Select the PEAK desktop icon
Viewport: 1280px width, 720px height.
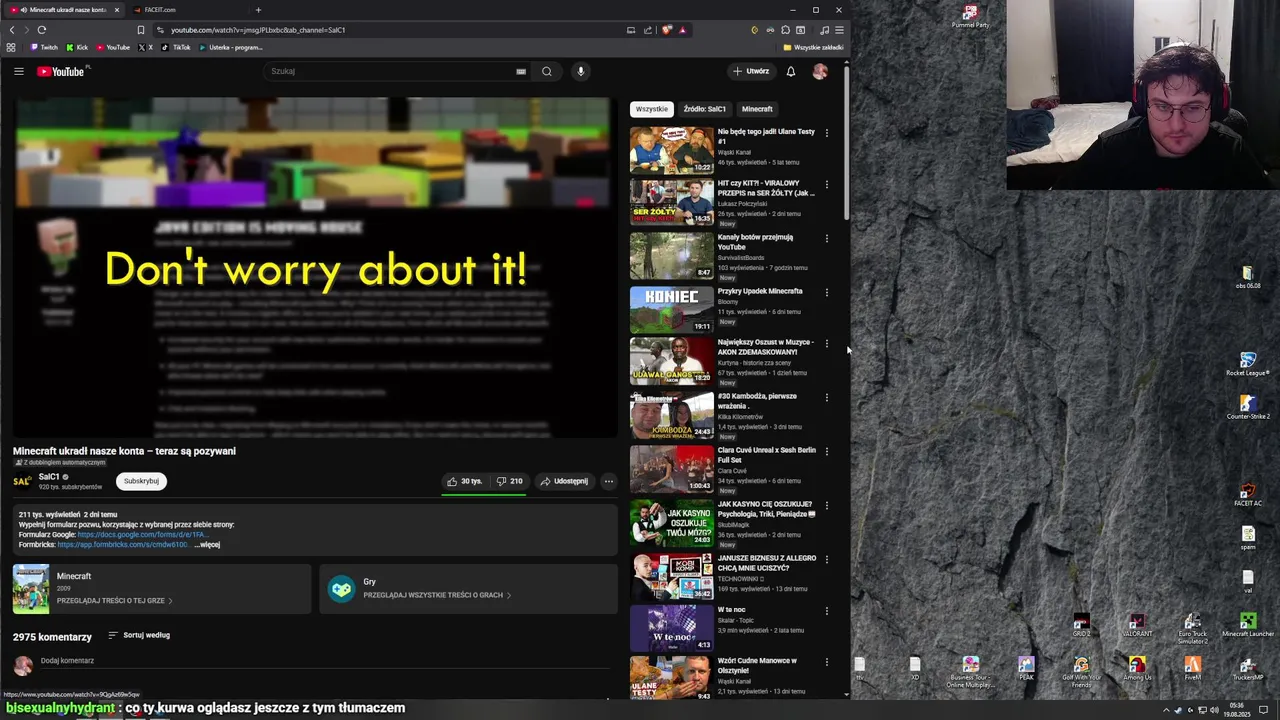pos(1026,669)
